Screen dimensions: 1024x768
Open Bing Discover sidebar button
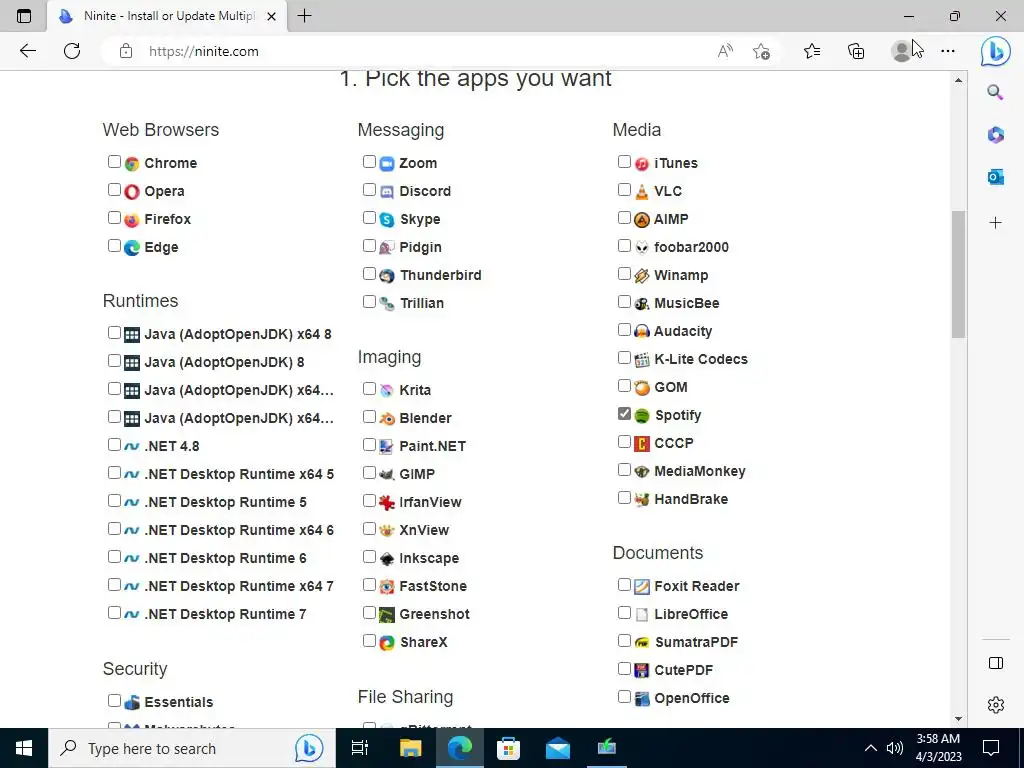click(x=995, y=51)
